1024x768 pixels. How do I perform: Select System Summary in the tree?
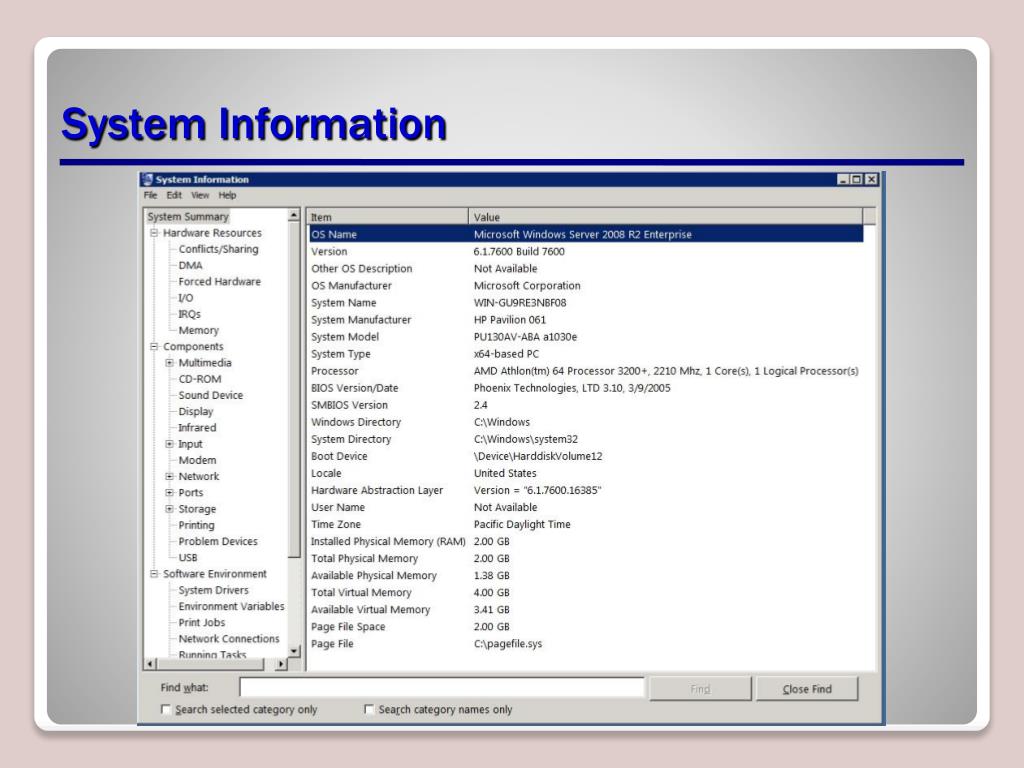pyautogui.click(x=188, y=217)
